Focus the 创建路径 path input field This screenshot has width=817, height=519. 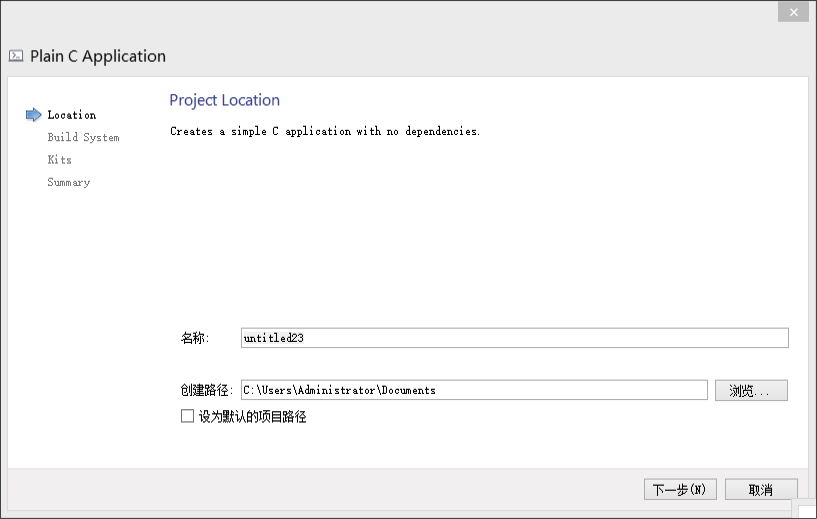click(x=474, y=390)
